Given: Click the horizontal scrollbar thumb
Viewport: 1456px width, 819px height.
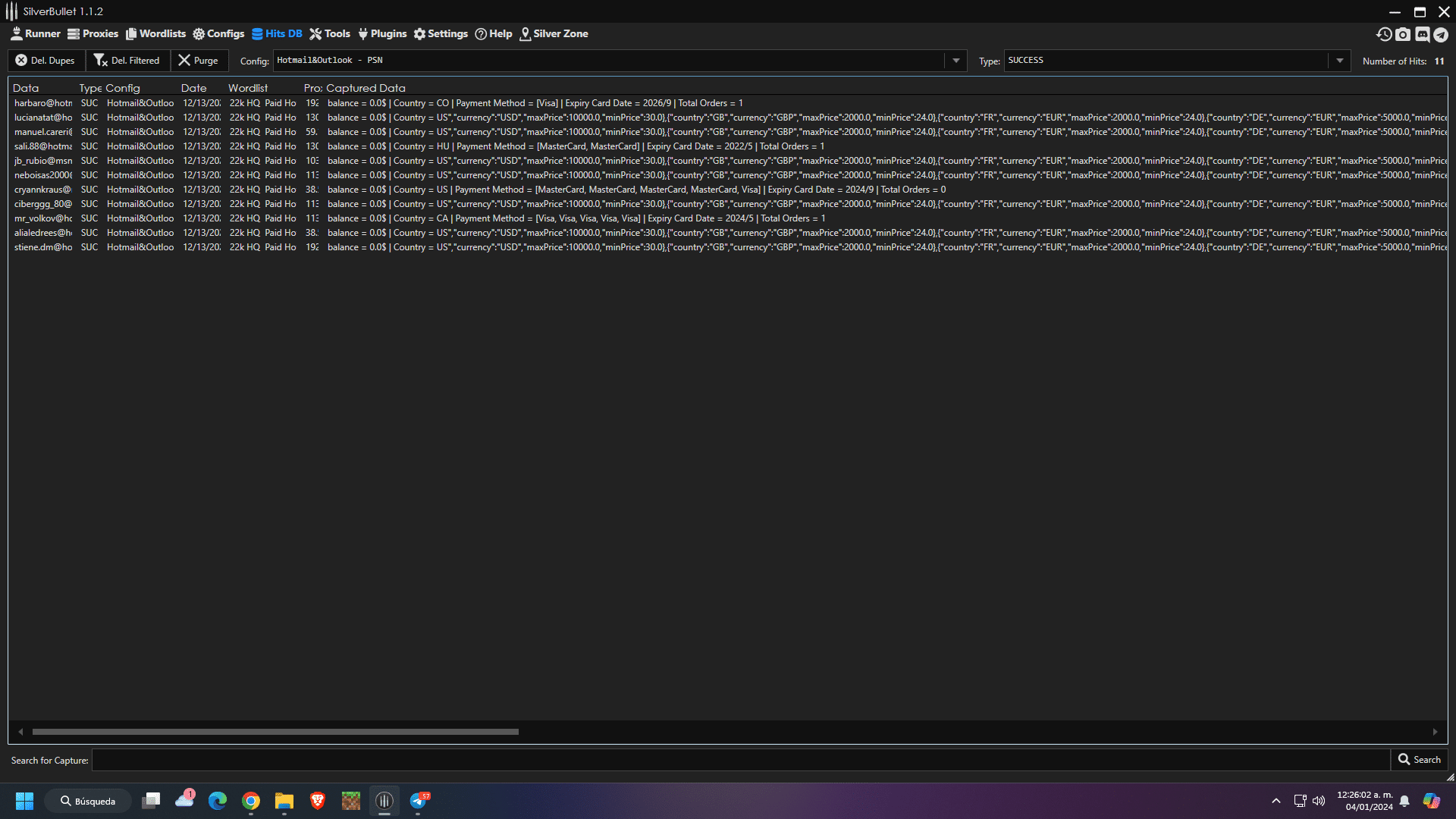Looking at the screenshot, I should [275, 732].
